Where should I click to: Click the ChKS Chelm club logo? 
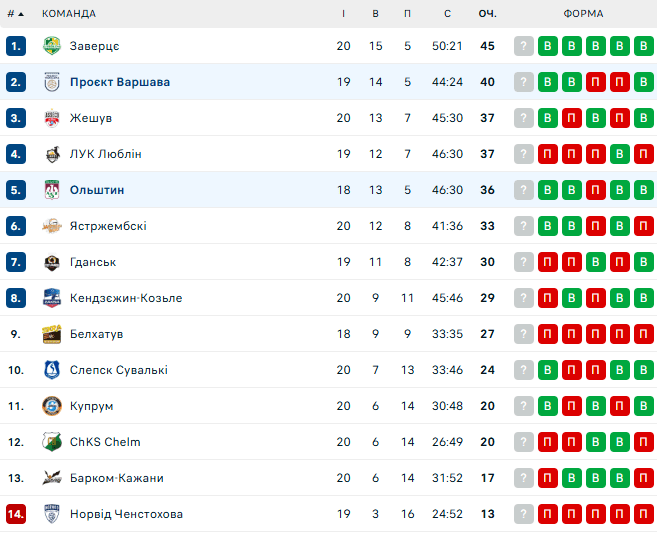click(52, 442)
